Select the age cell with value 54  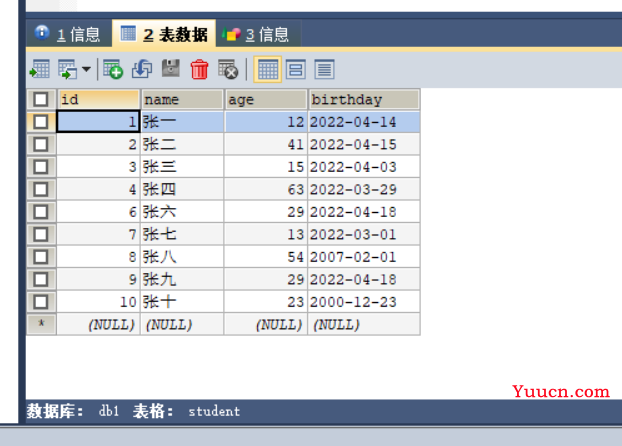[266, 257]
